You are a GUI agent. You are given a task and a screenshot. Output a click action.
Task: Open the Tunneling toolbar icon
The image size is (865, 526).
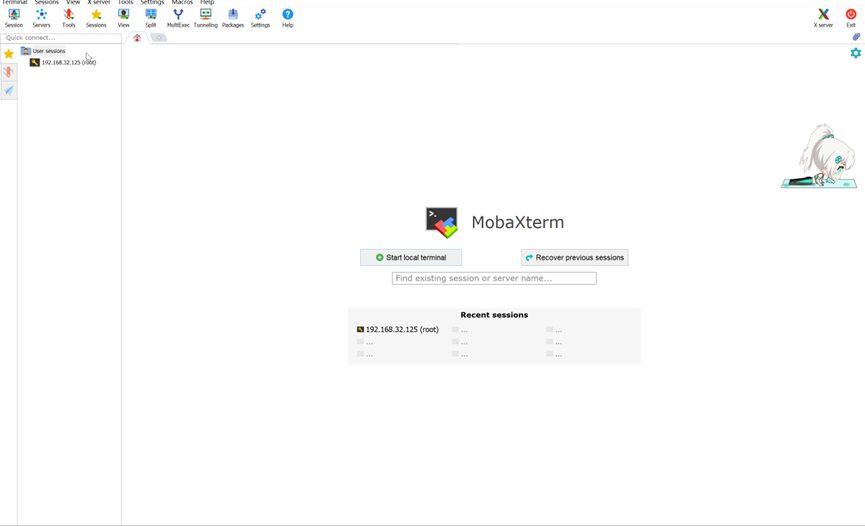[205, 18]
